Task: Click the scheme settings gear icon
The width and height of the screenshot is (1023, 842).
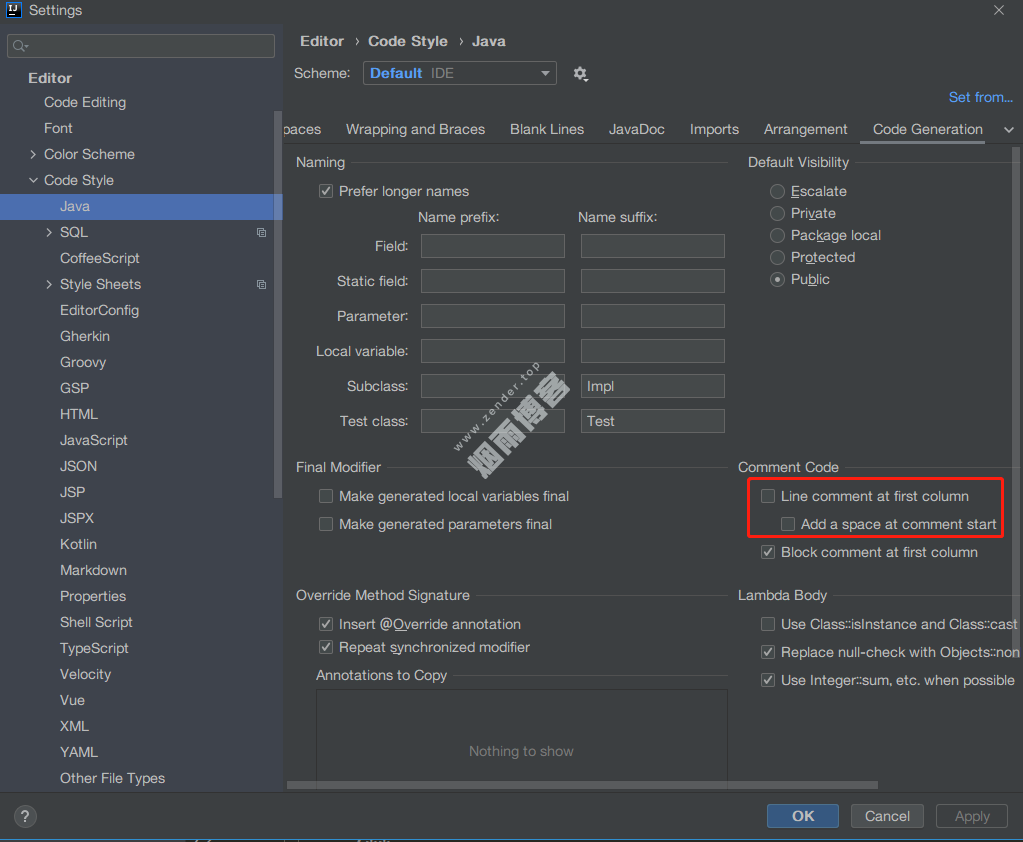Action: point(580,74)
